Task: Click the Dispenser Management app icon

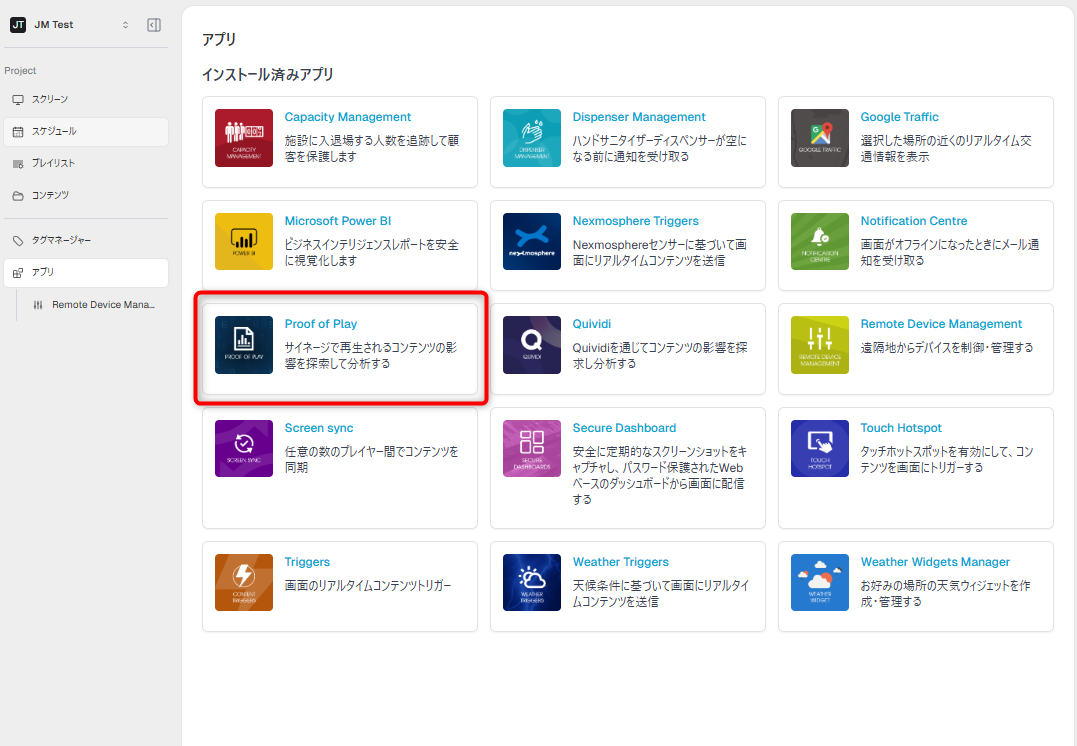Action: [532, 138]
